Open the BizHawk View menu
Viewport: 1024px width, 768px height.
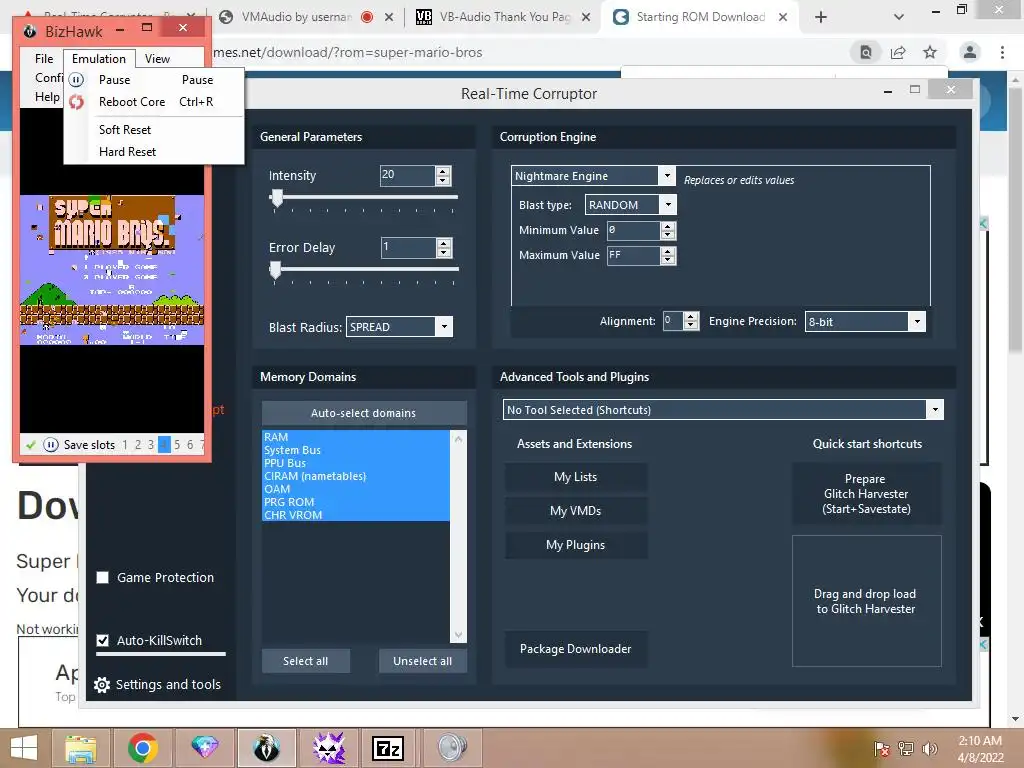[x=157, y=59]
